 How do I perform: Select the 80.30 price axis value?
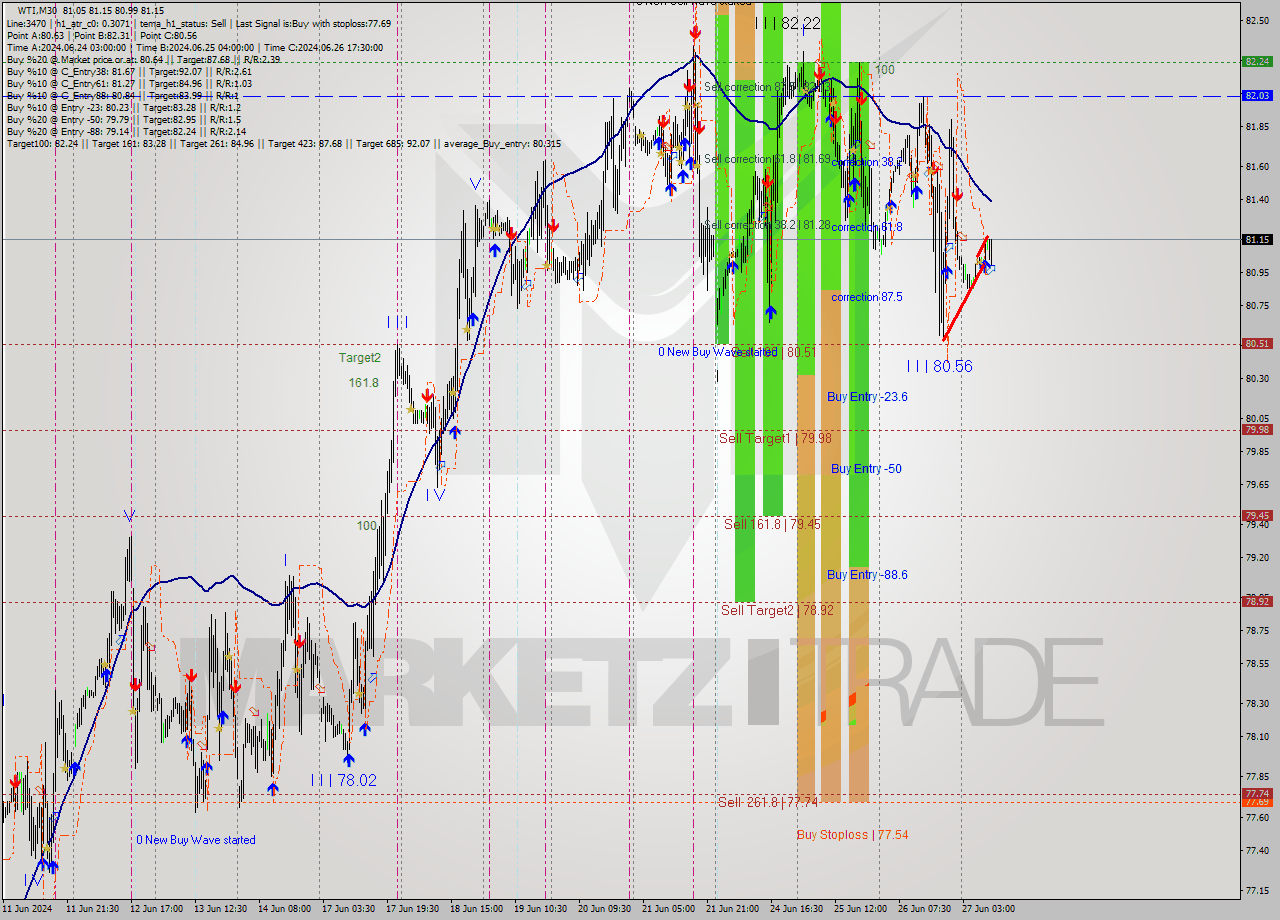click(x=1257, y=378)
